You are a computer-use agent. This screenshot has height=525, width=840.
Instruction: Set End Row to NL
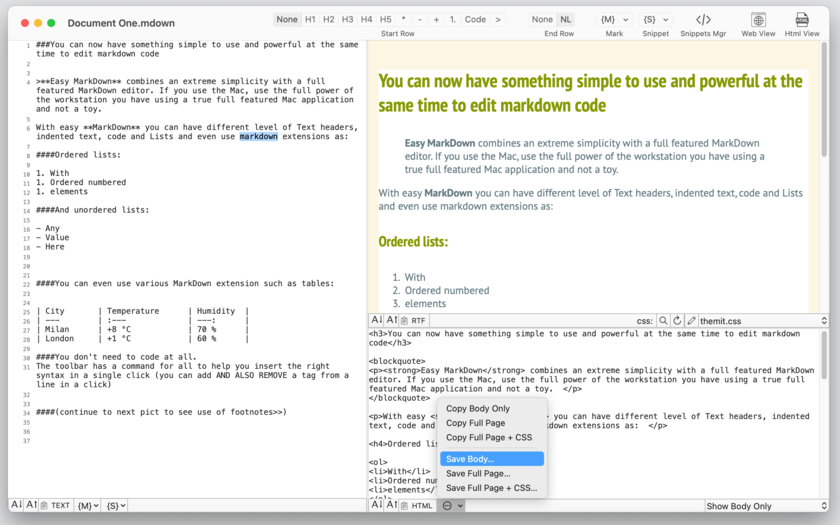pos(566,19)
